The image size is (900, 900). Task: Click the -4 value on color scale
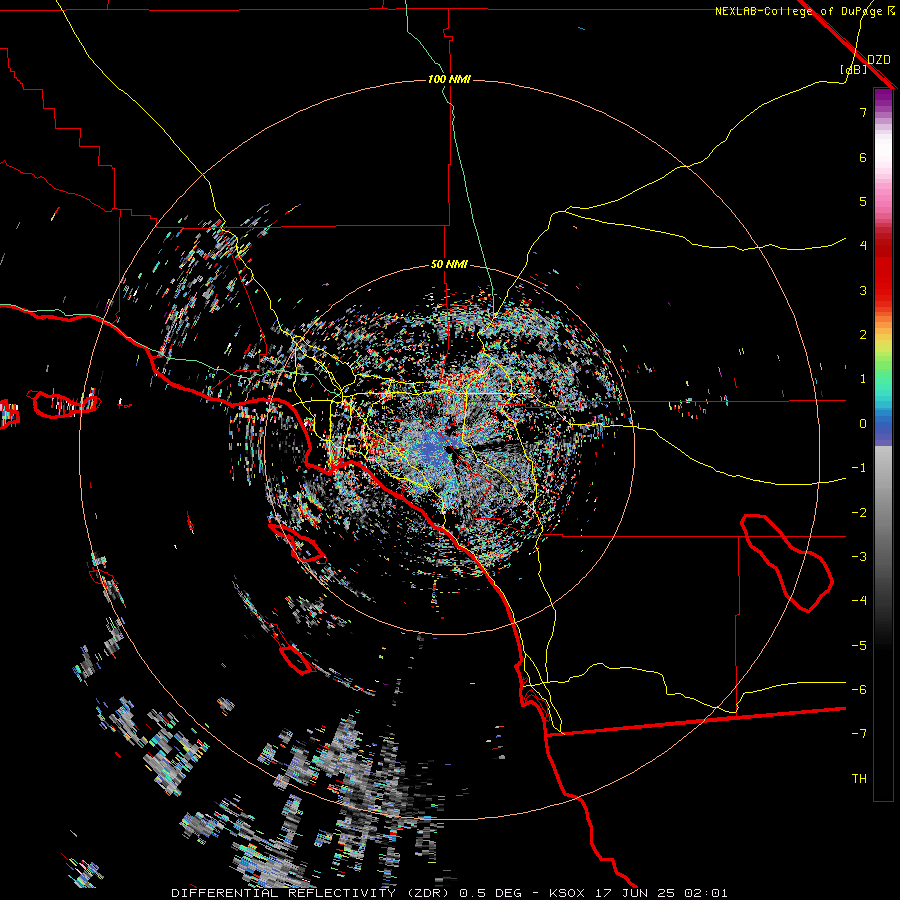tap(859, 601)
